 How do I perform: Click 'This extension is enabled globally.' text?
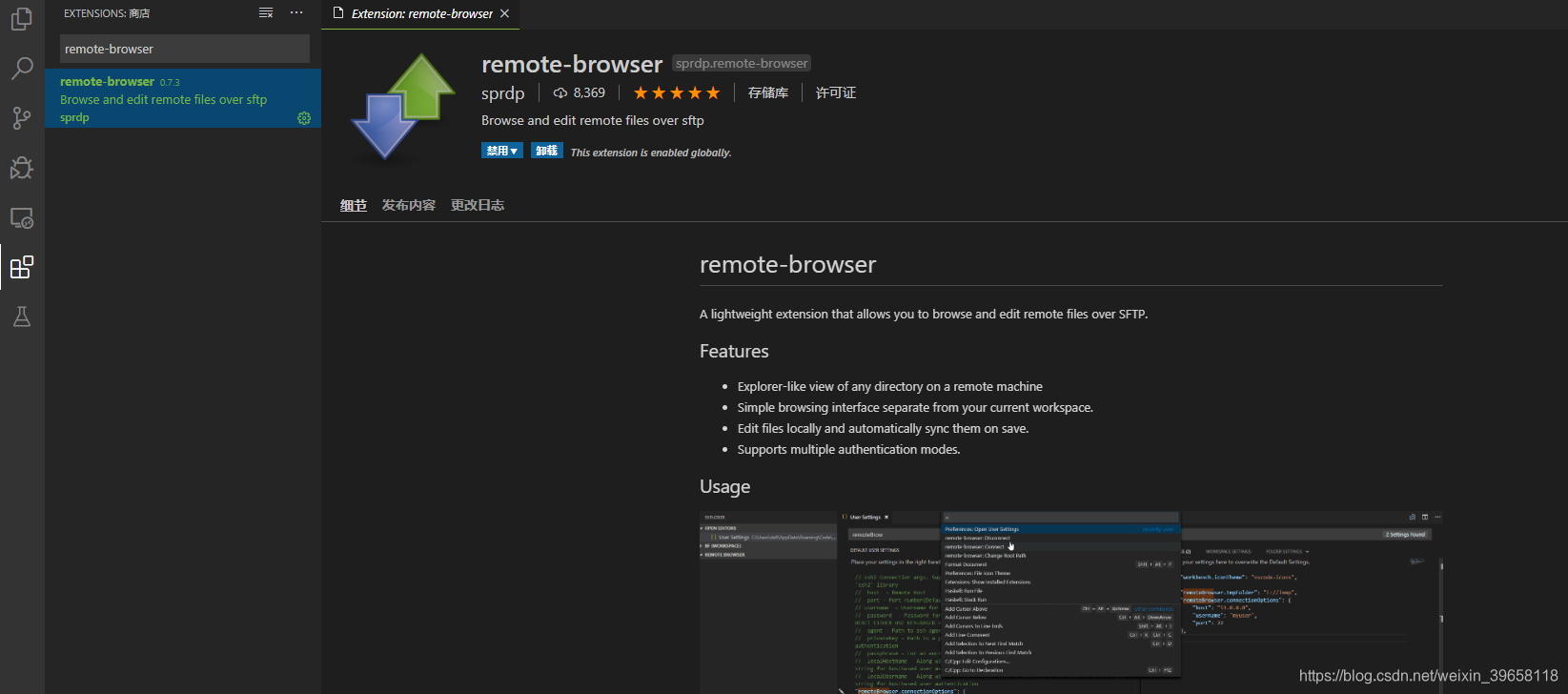coord(651,153)
